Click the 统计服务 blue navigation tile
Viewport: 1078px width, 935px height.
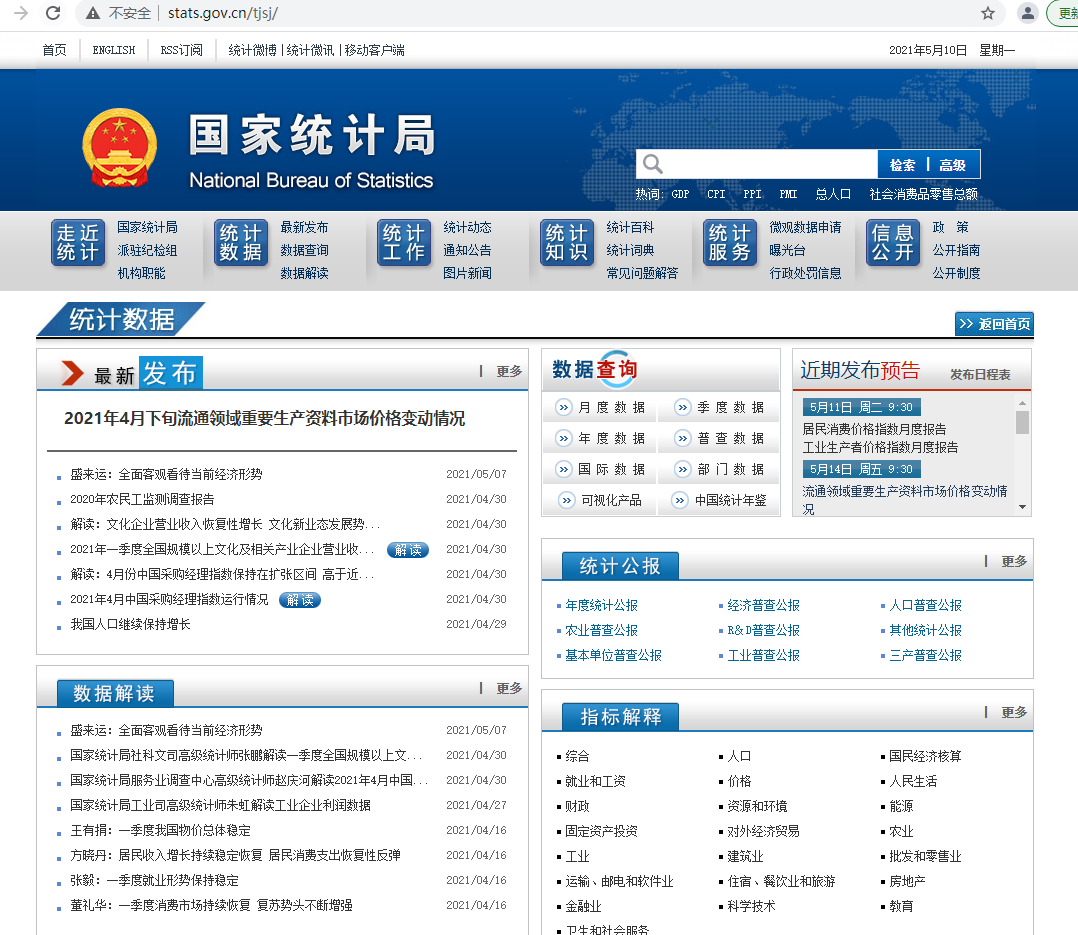[729, 242]
